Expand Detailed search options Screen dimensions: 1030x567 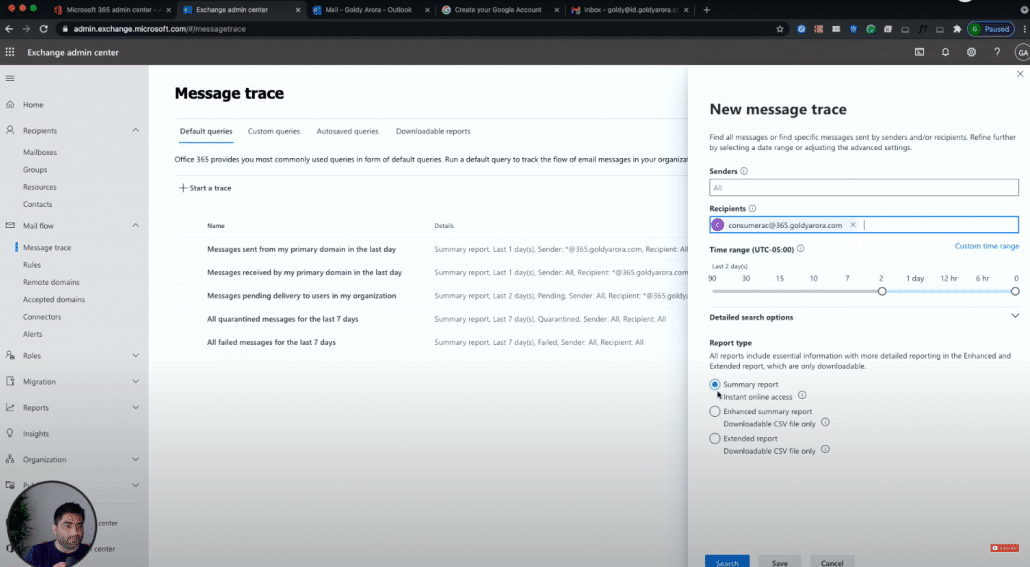point(1014,316)
